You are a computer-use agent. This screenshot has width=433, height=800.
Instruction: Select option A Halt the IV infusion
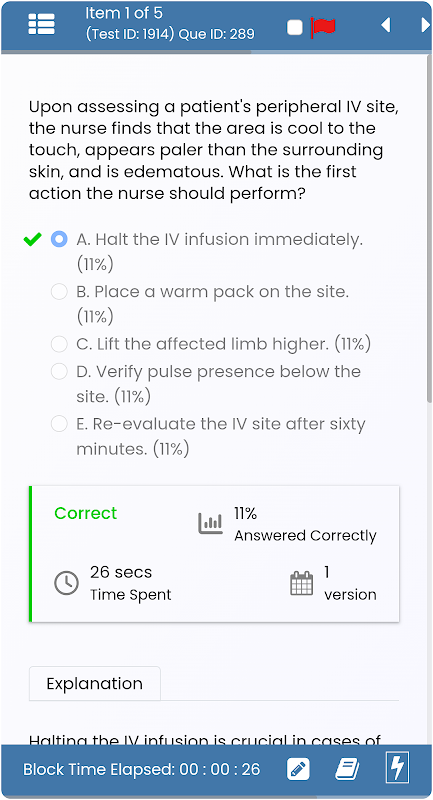[59, 239]
